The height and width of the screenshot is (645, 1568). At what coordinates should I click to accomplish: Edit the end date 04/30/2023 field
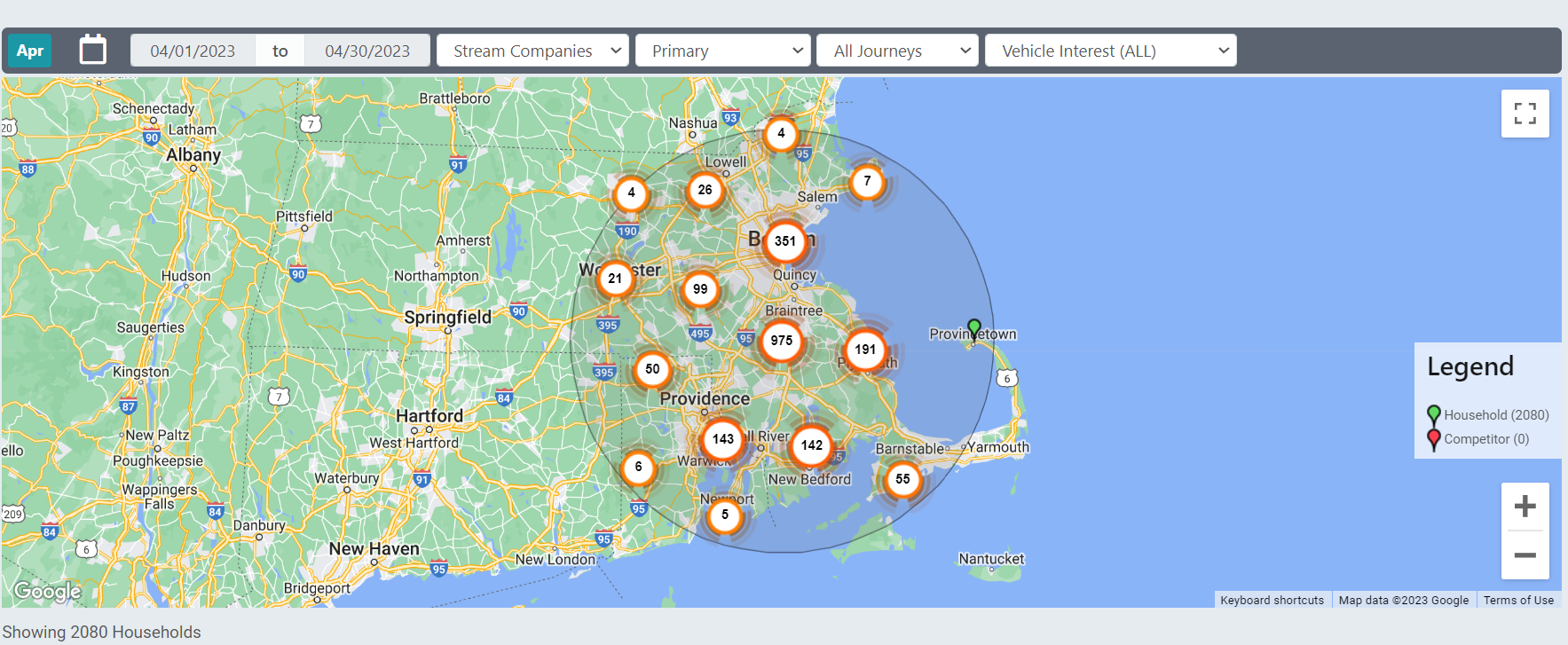pyautogui.click(x=367, y=51)
